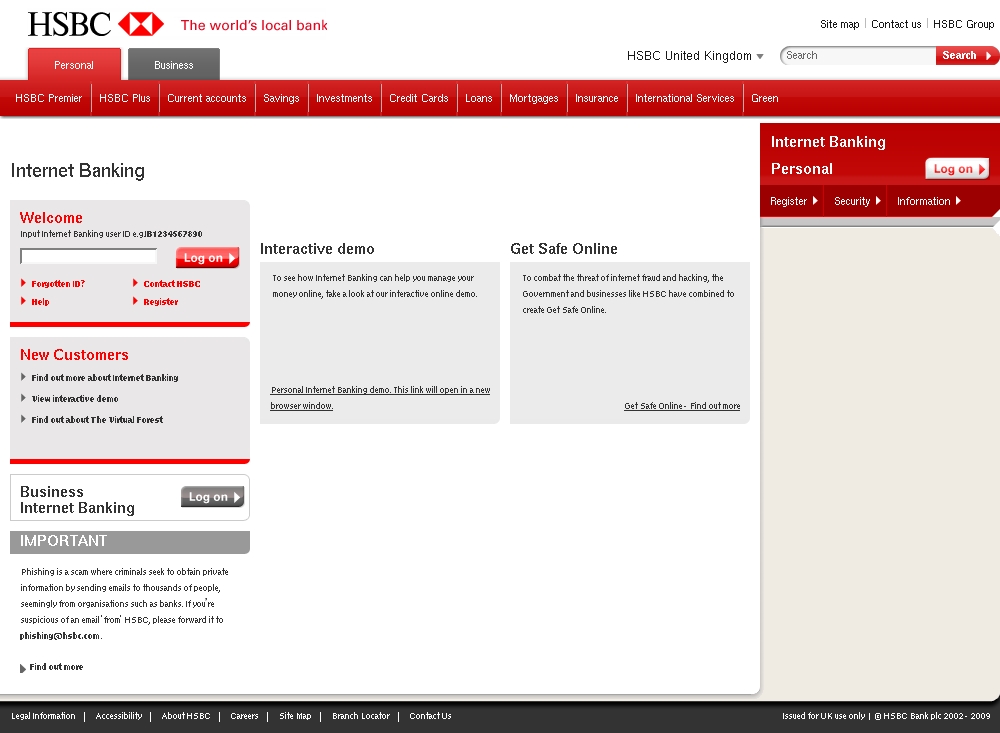Image resolution: width=1000 pixels, height=733 pixels.
Task: Open the Get Safe Online - Find out more link
Action: [682, 406]
